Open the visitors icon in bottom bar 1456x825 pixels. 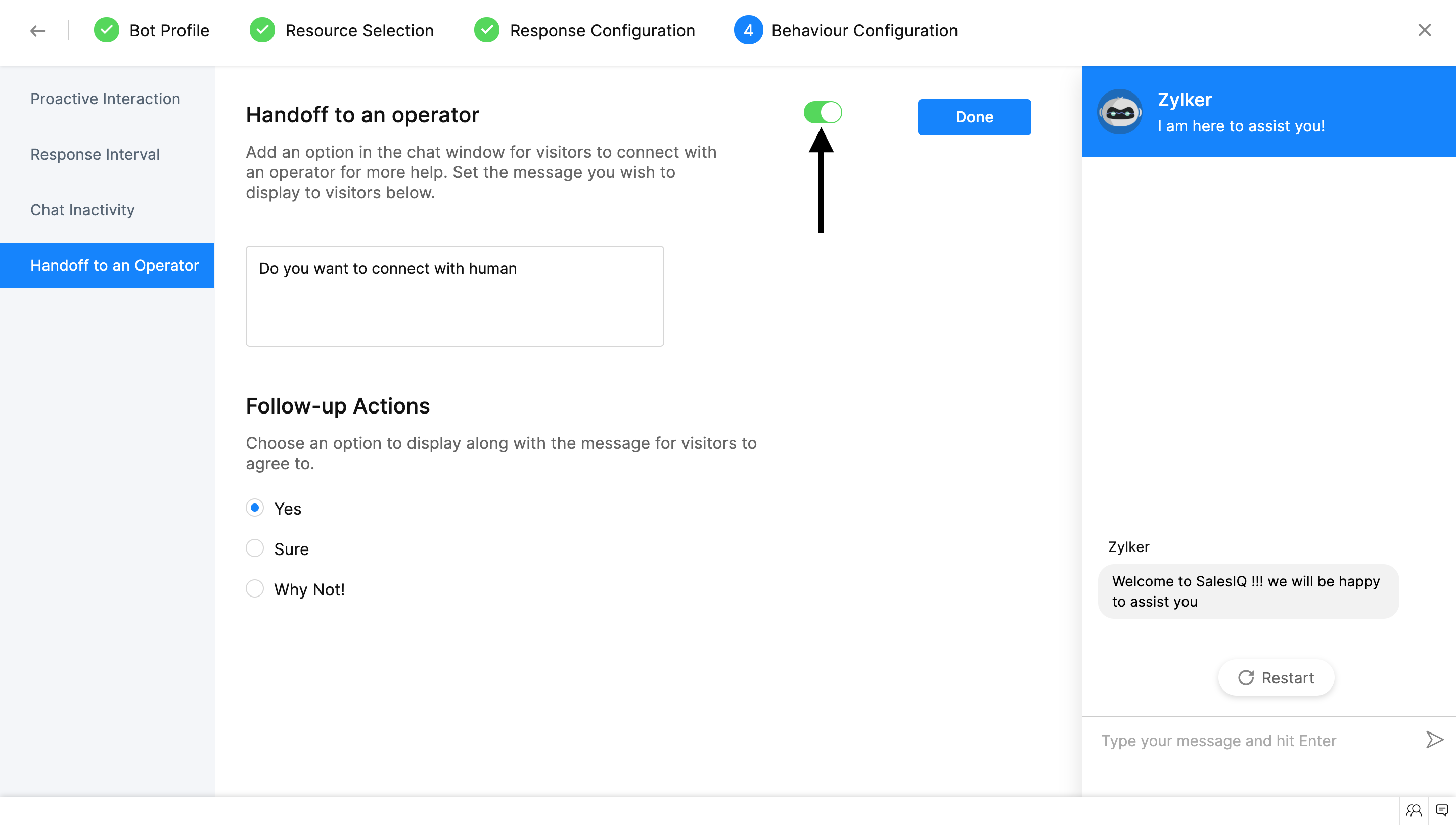click(x=1414, y=810)
